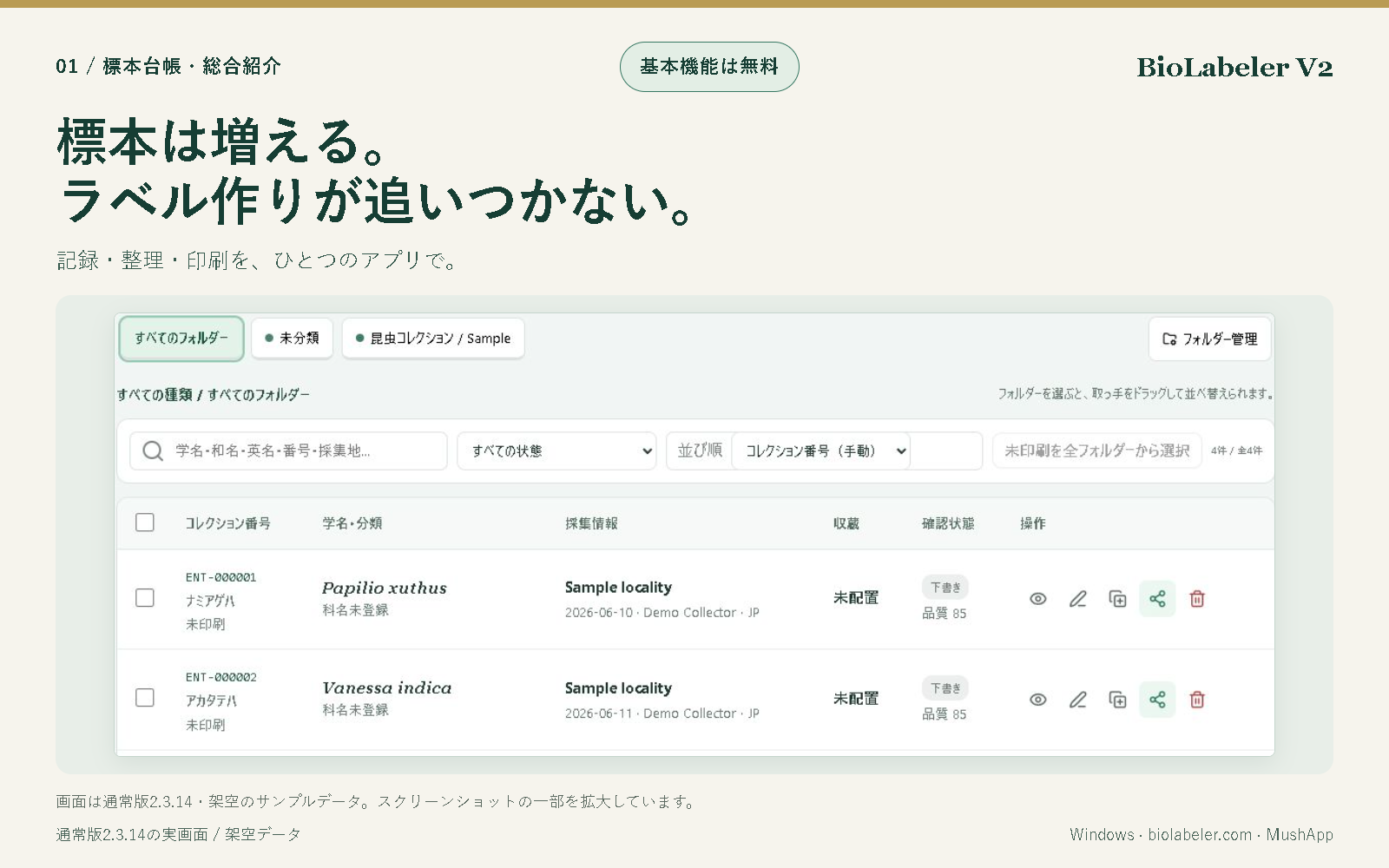
Task: Duplicate the ENT-000002 specimen record
Action: pyautogui.click(x=1117, y=700)
